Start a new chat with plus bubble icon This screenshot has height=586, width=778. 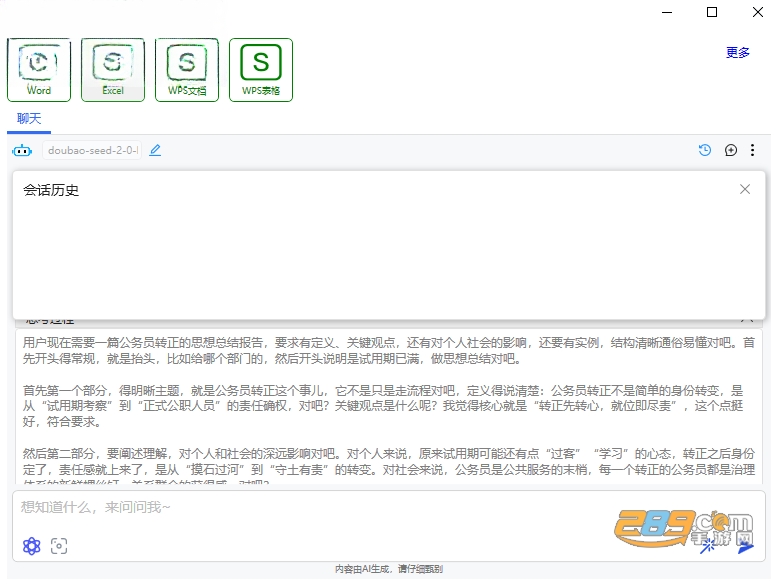730,150
